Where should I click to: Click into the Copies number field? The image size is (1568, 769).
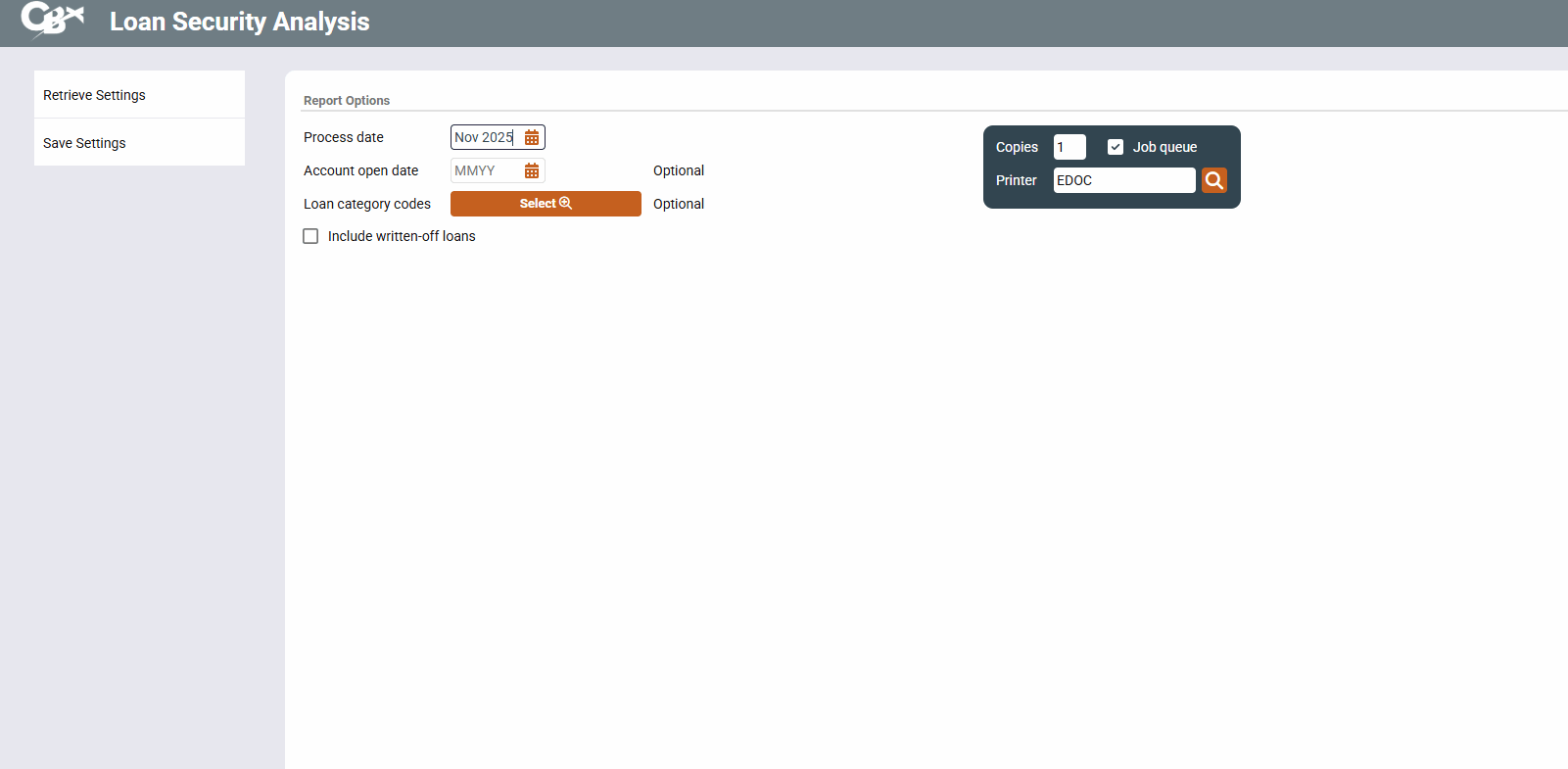[x=1069, y=147]
